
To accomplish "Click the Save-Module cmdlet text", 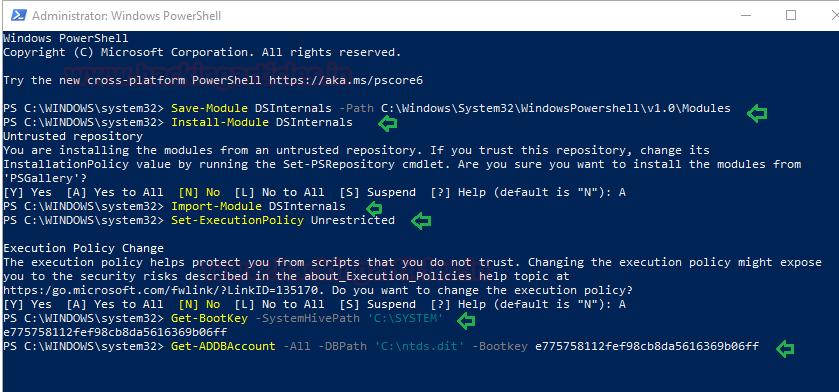I will 209,108.
